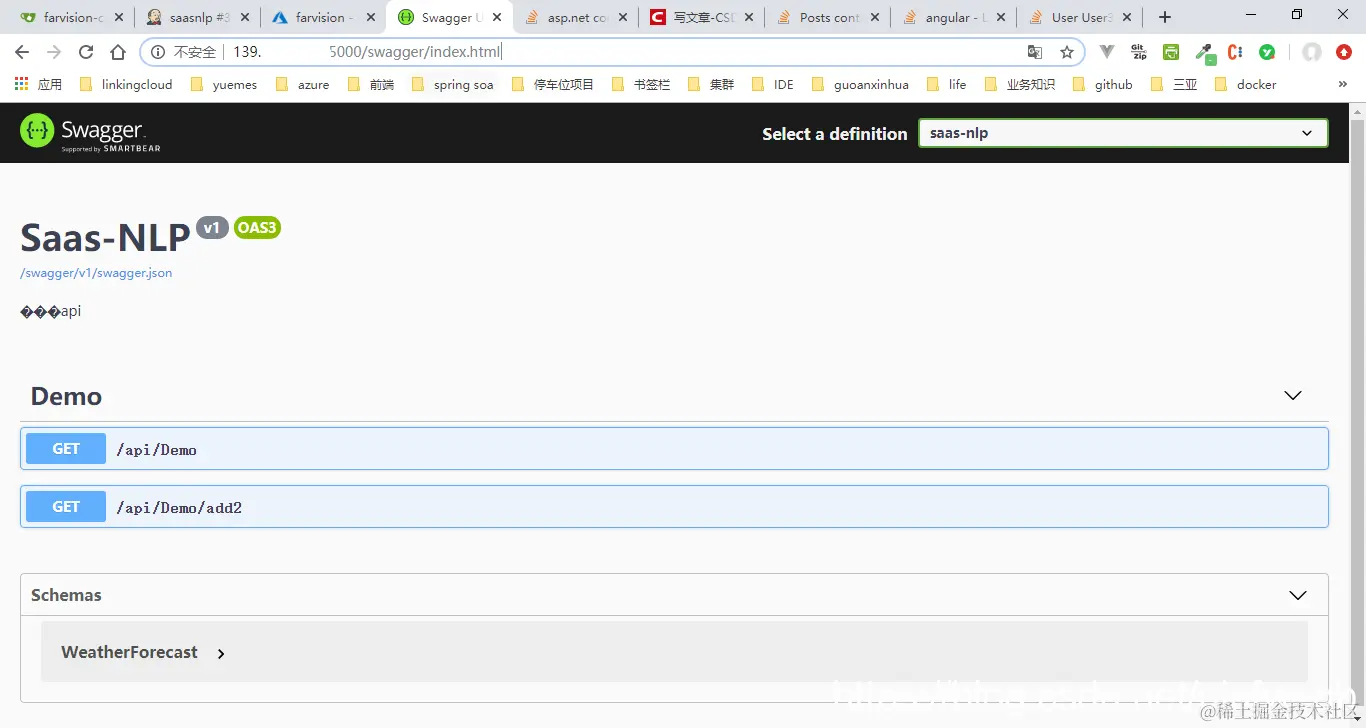Click the browser back arrow

tap(22, 52)
